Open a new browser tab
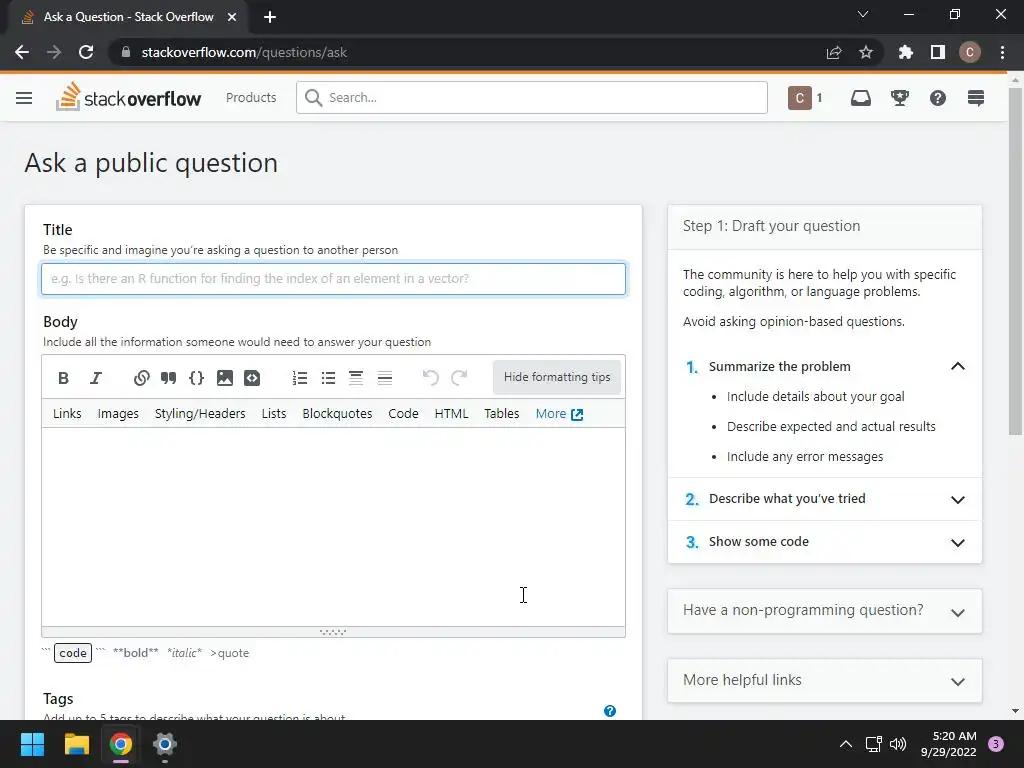Screen dimensions: 1024x768 click(270, 17)
